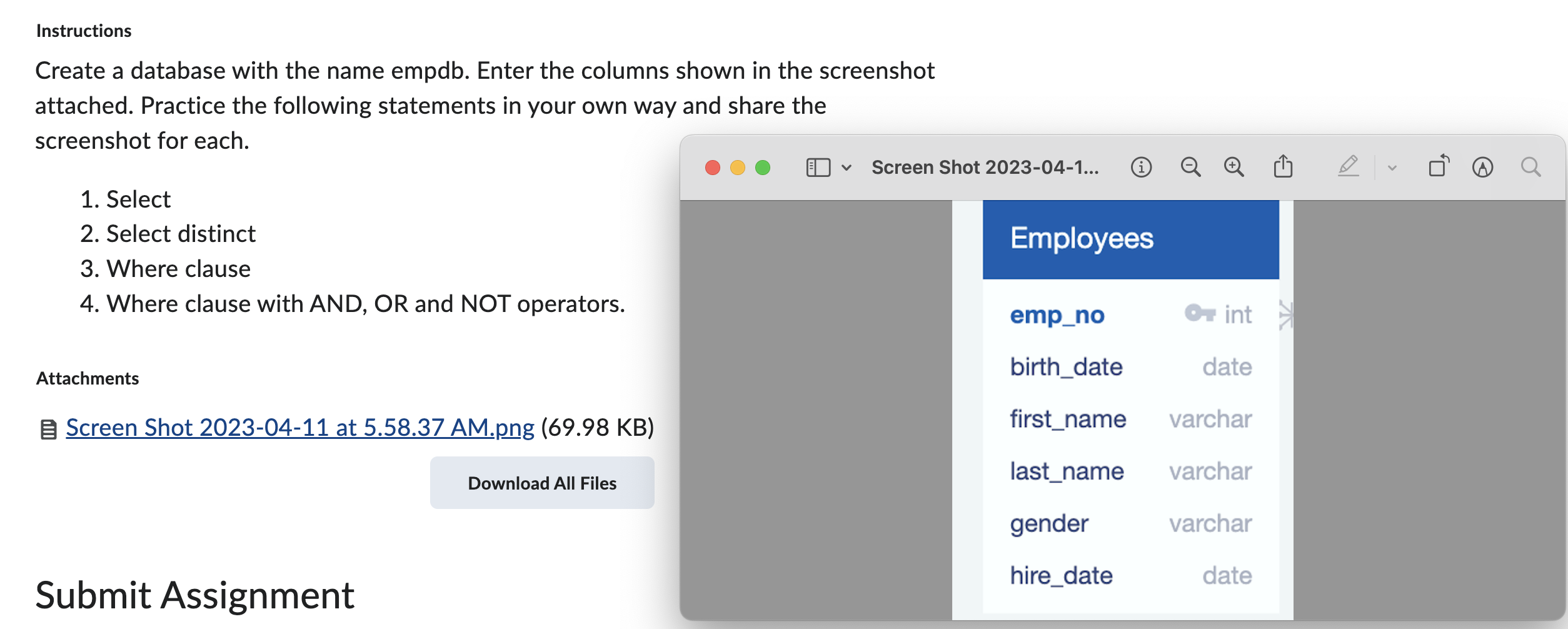Download the Screen Shot attachment via its link

coord(299,428)
